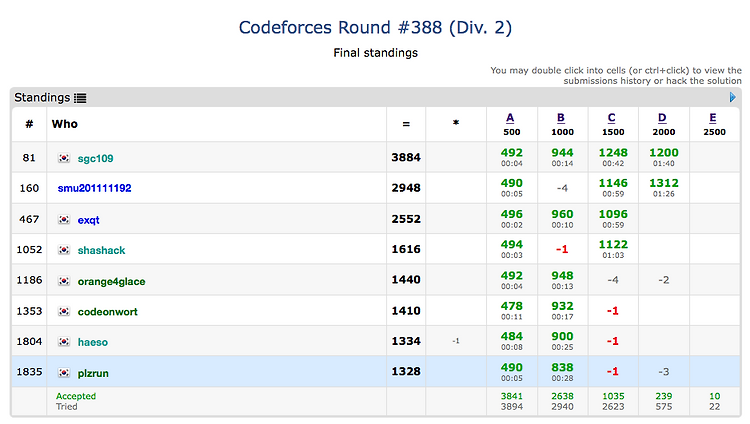
Task: Select codeonwort's problem B score 932
Action: click(x=562, y=306)
